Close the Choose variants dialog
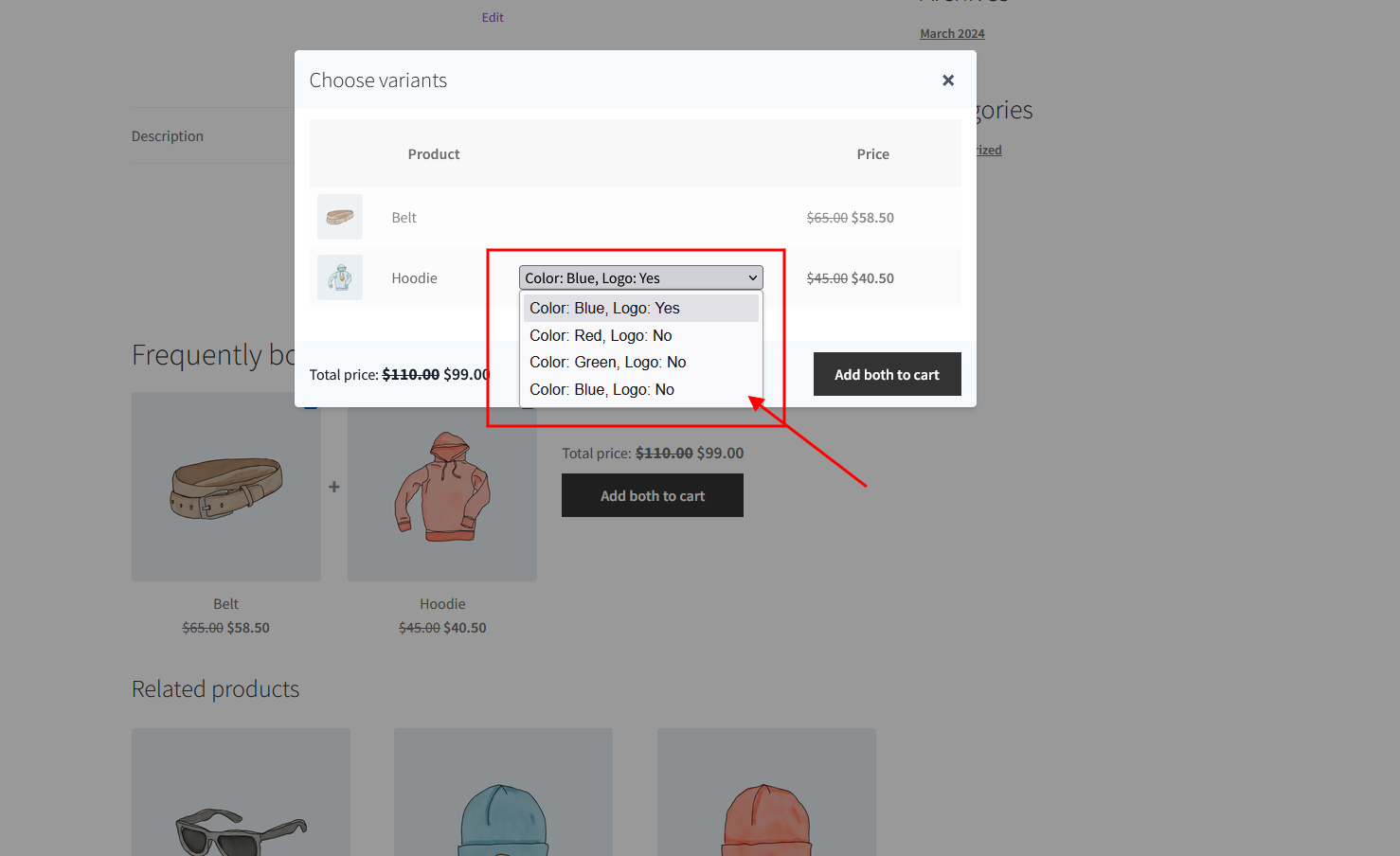This screenshot has width=1400, height=856. [x=947, y=80]
